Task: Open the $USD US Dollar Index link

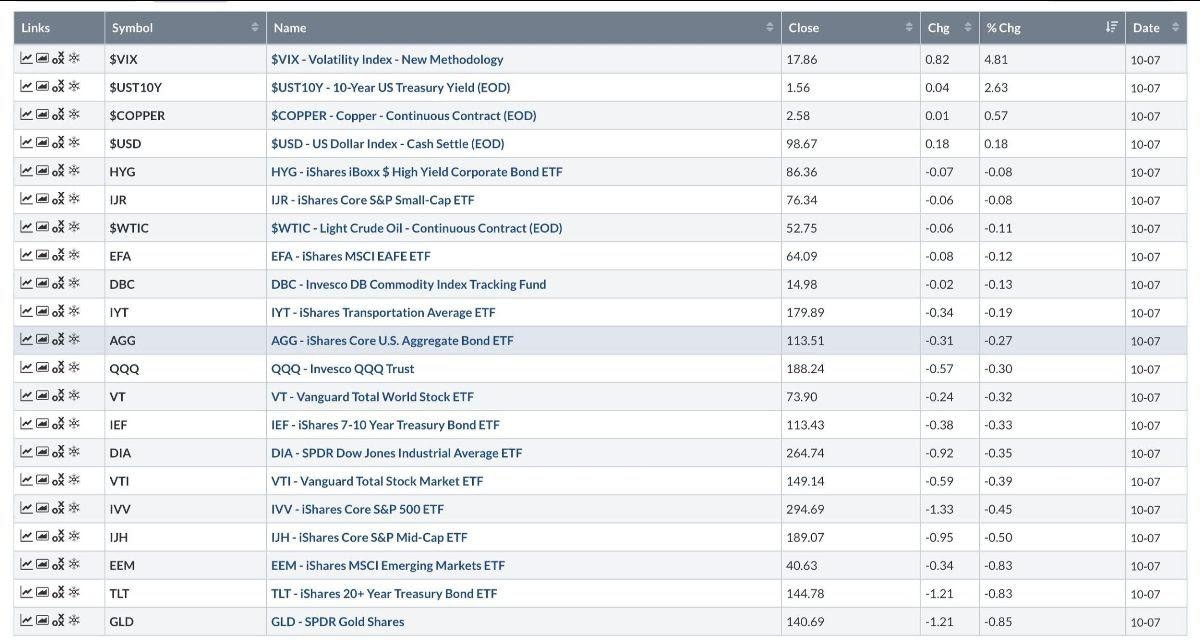Action: click(387, 143)
